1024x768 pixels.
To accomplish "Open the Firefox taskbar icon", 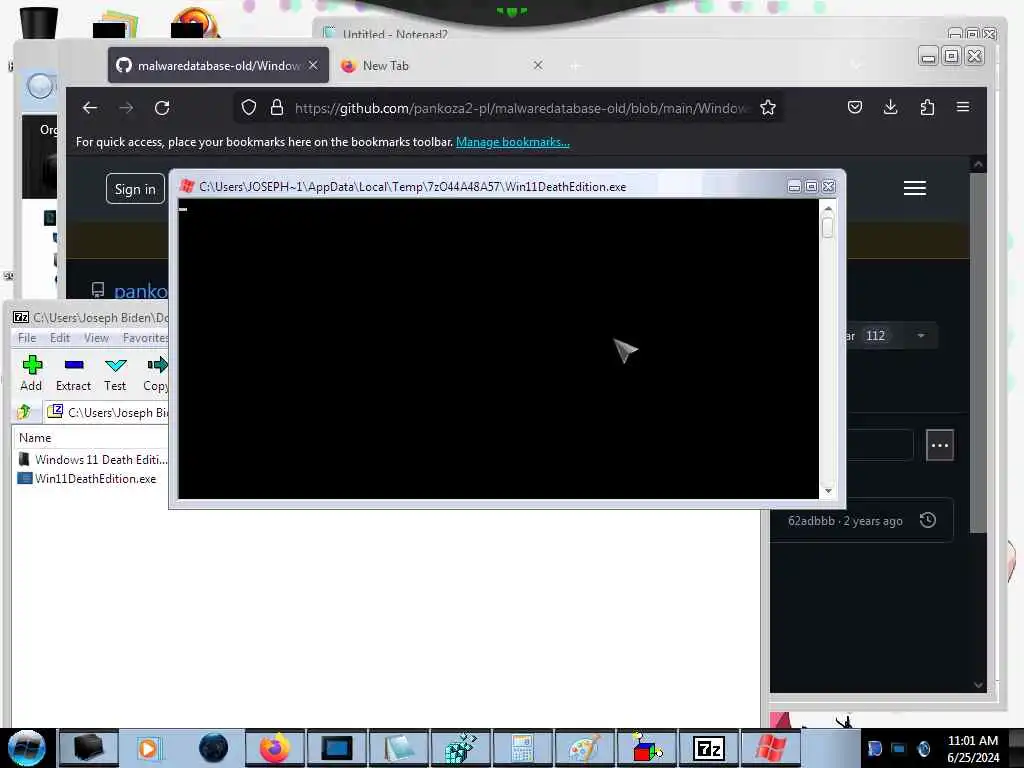I will [x=275, y=748].
